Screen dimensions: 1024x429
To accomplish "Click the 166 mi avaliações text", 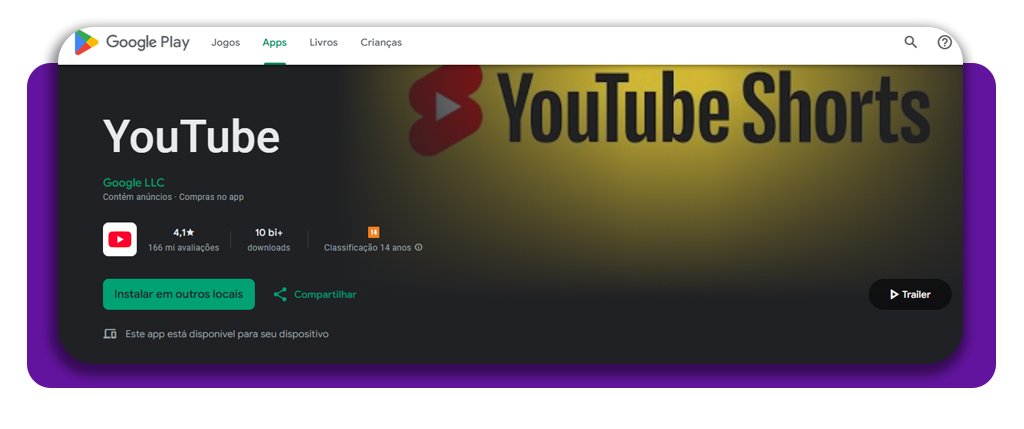I will click(x=183, y=248).
